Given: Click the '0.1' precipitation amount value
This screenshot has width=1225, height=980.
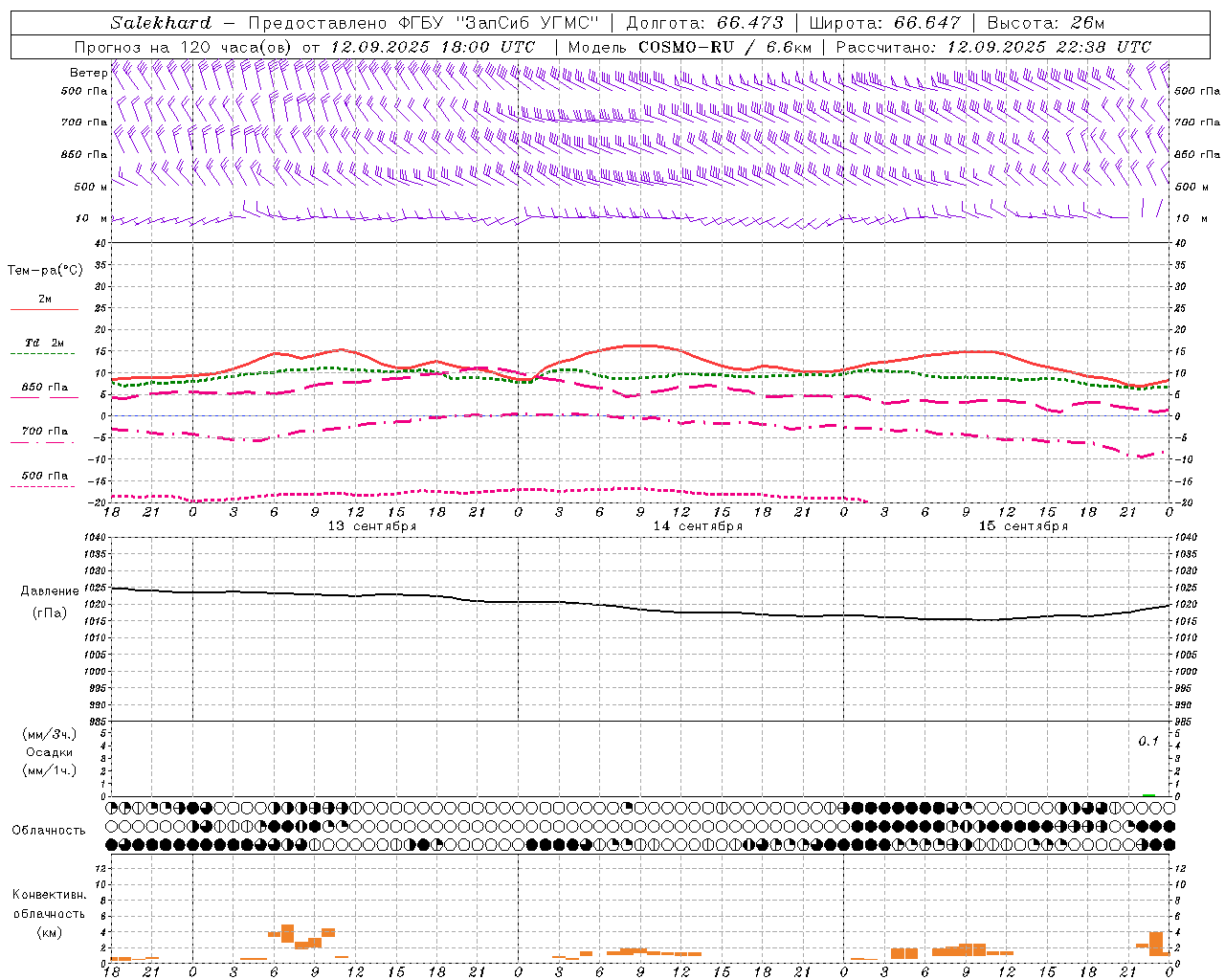Looking at the screenshot, I should 1148,741.
